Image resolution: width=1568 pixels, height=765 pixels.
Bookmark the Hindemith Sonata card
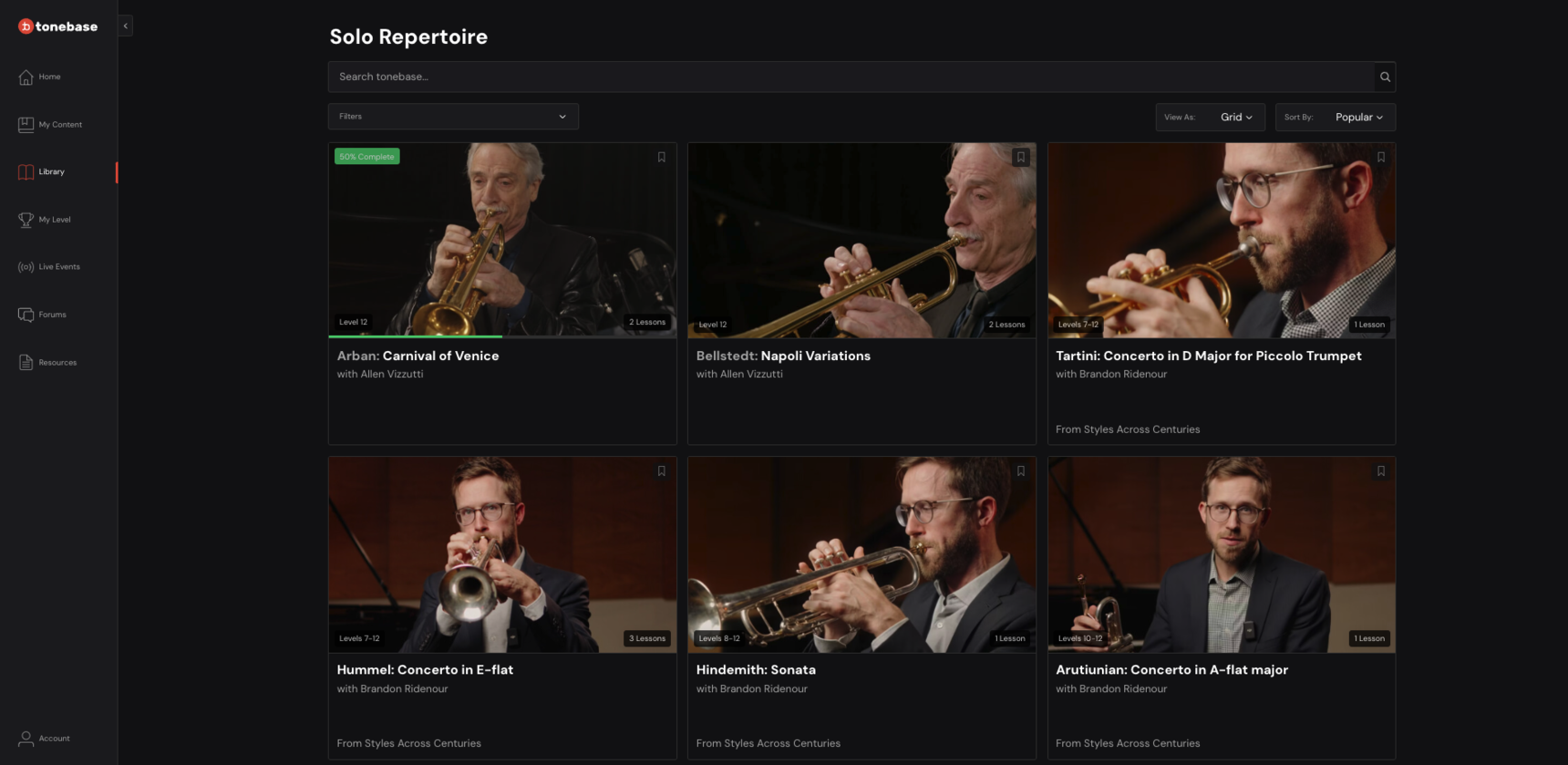pos(1021,471)
